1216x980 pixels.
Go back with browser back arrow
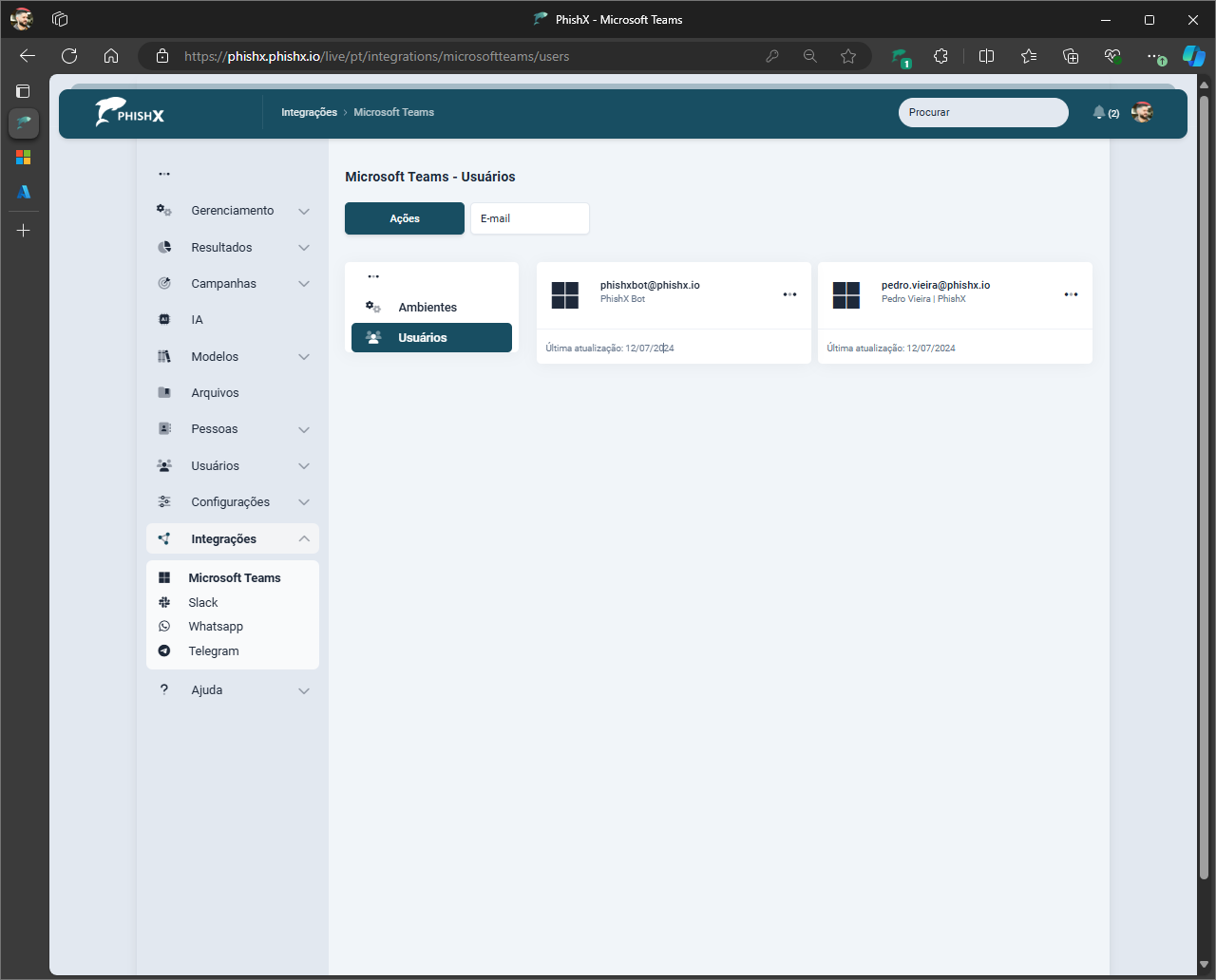point(28,56)
